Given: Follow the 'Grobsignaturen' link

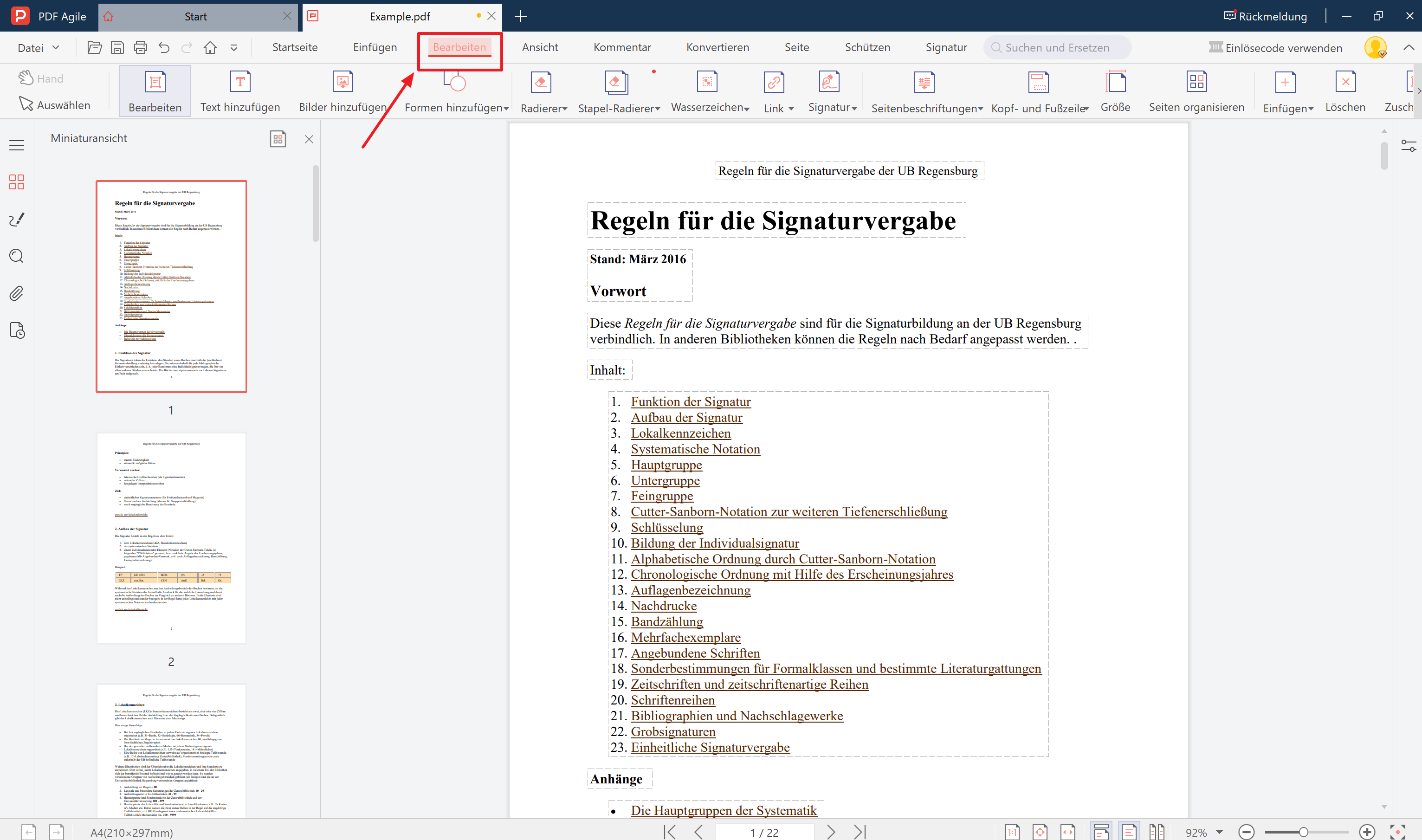Looking at the screenshot, I should tap(673, 732).
